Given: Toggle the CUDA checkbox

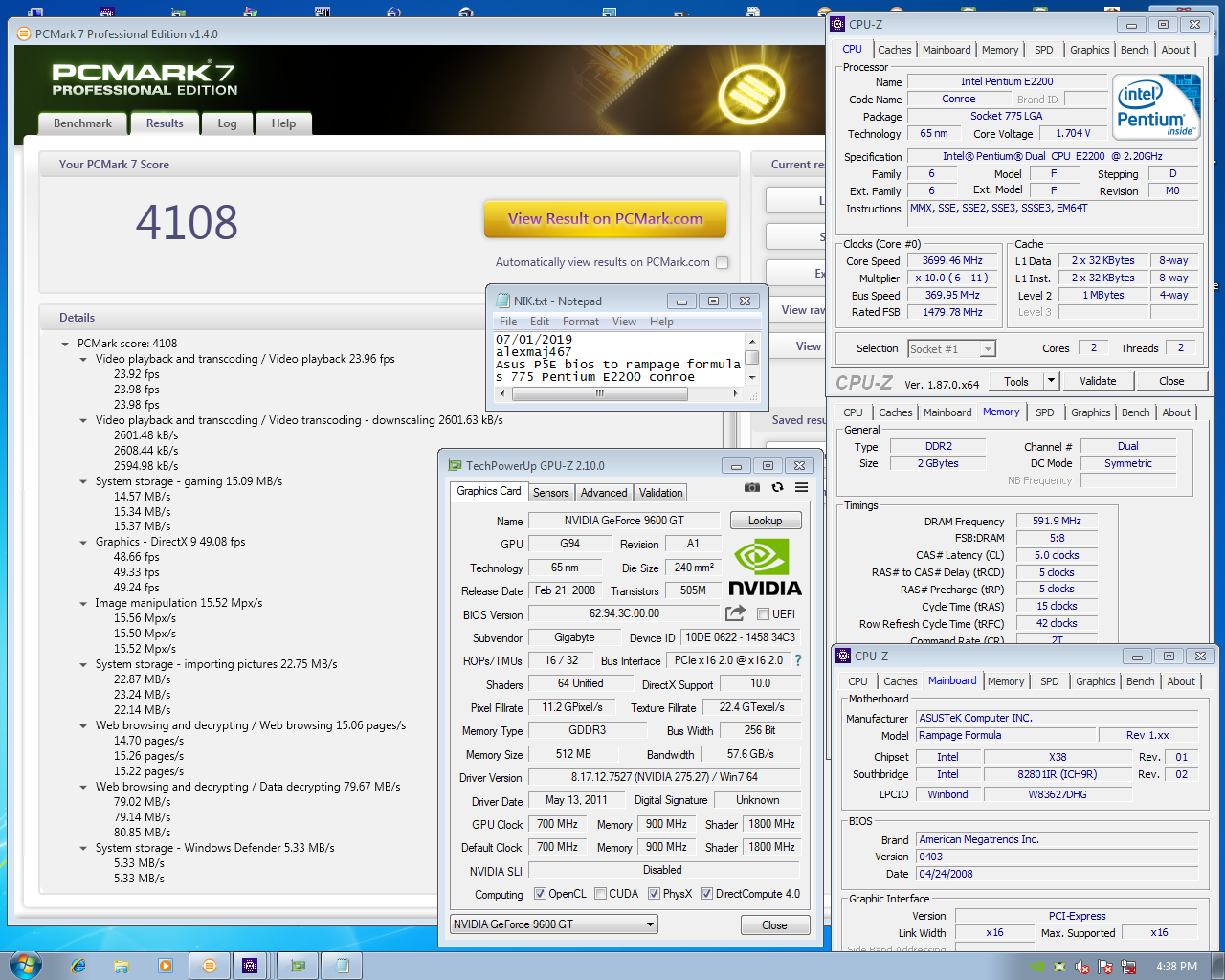Looking at the screenshot, I should click(600, 894).
